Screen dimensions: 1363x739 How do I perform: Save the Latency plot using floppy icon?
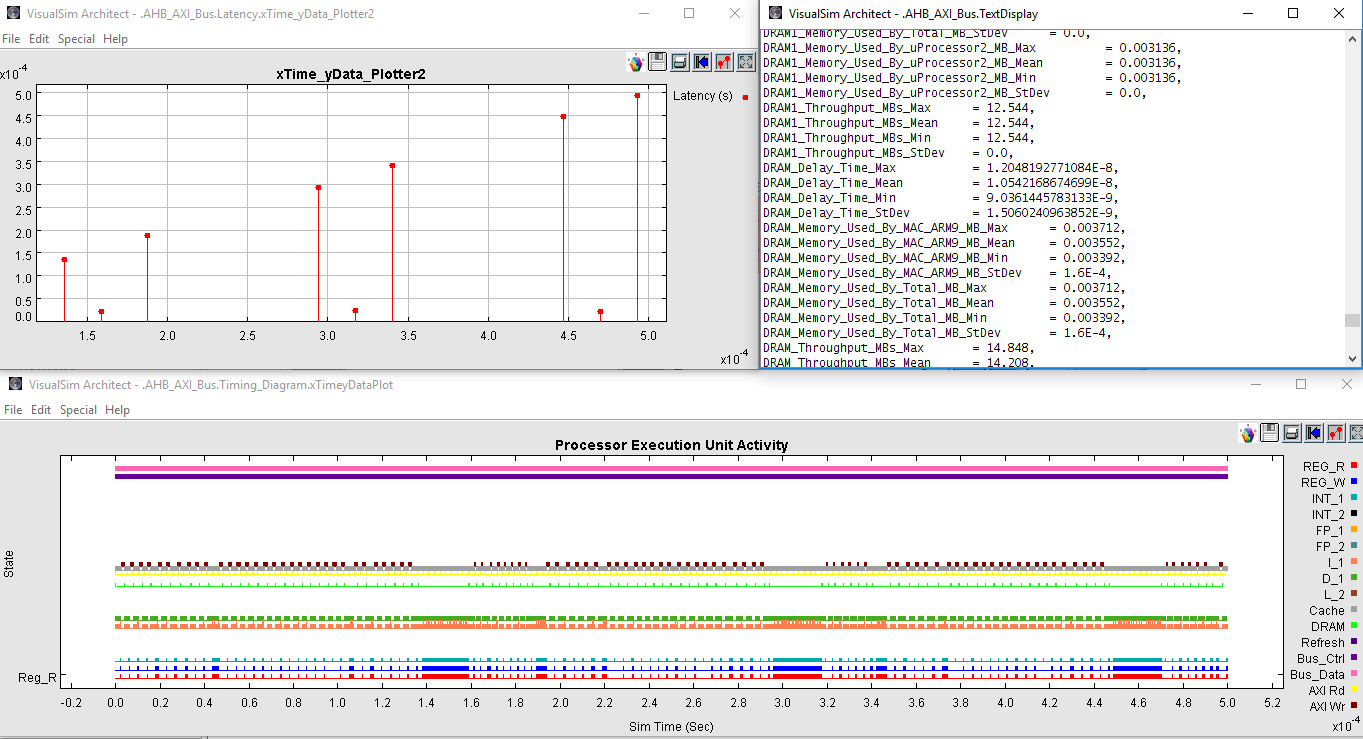pos(657,62)
